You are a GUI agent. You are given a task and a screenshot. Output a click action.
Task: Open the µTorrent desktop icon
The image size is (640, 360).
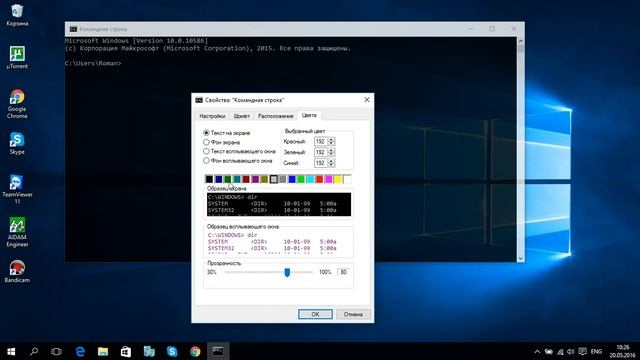point(17,58)
